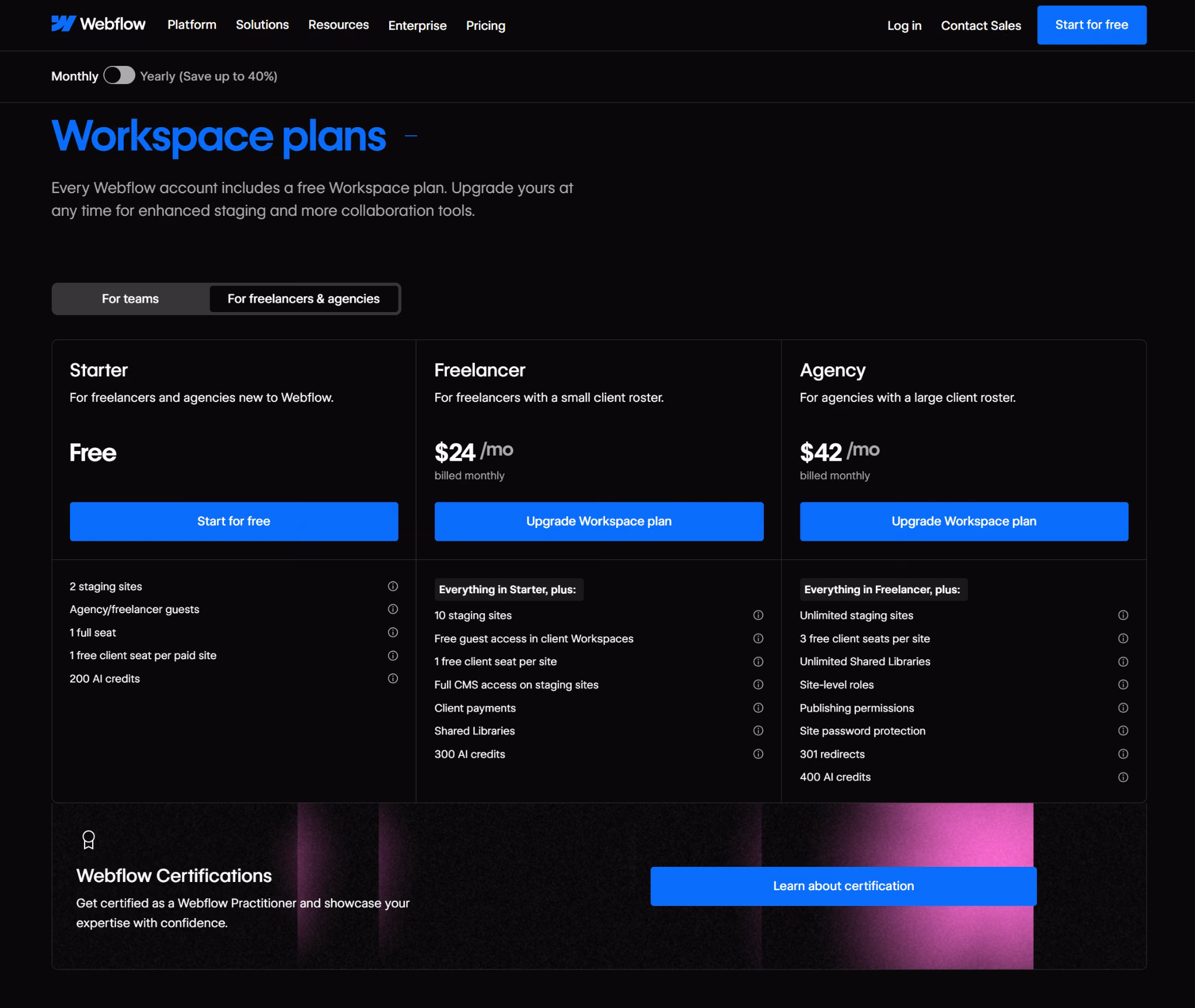Show info for 301 redirects

1123,754
